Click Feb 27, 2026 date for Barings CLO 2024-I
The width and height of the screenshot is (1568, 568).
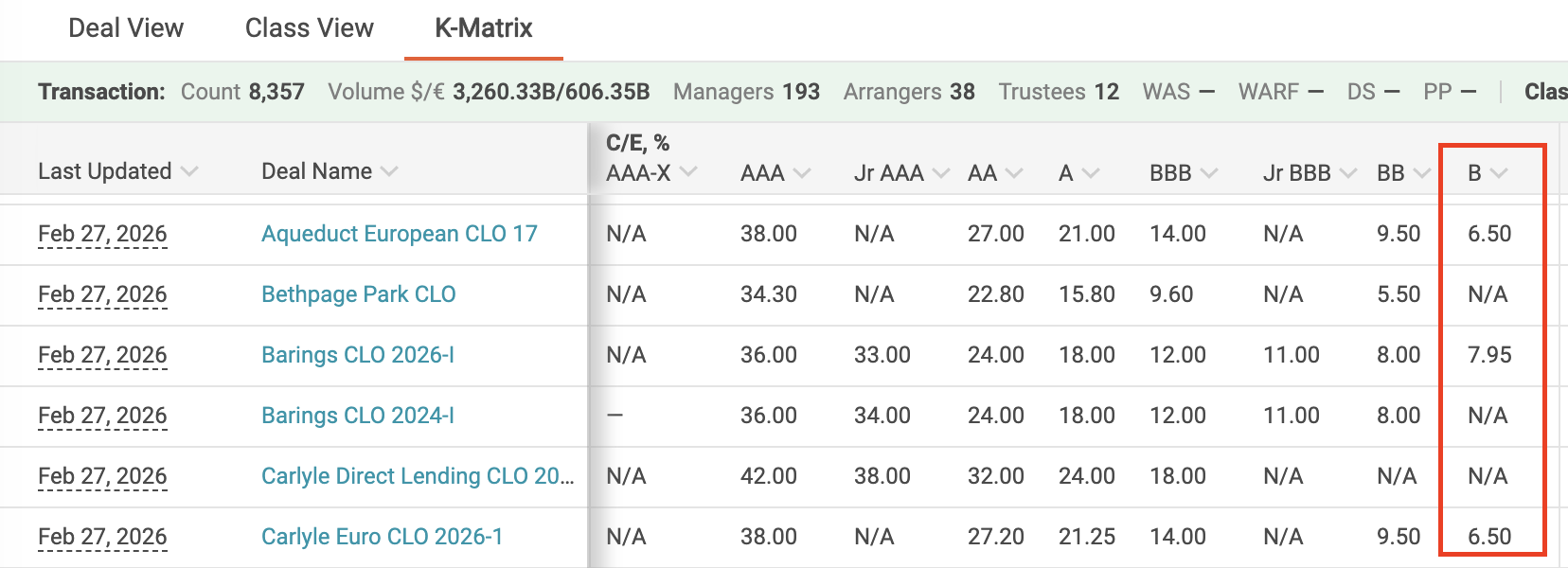pyautogui.click(x=102, y=416)
